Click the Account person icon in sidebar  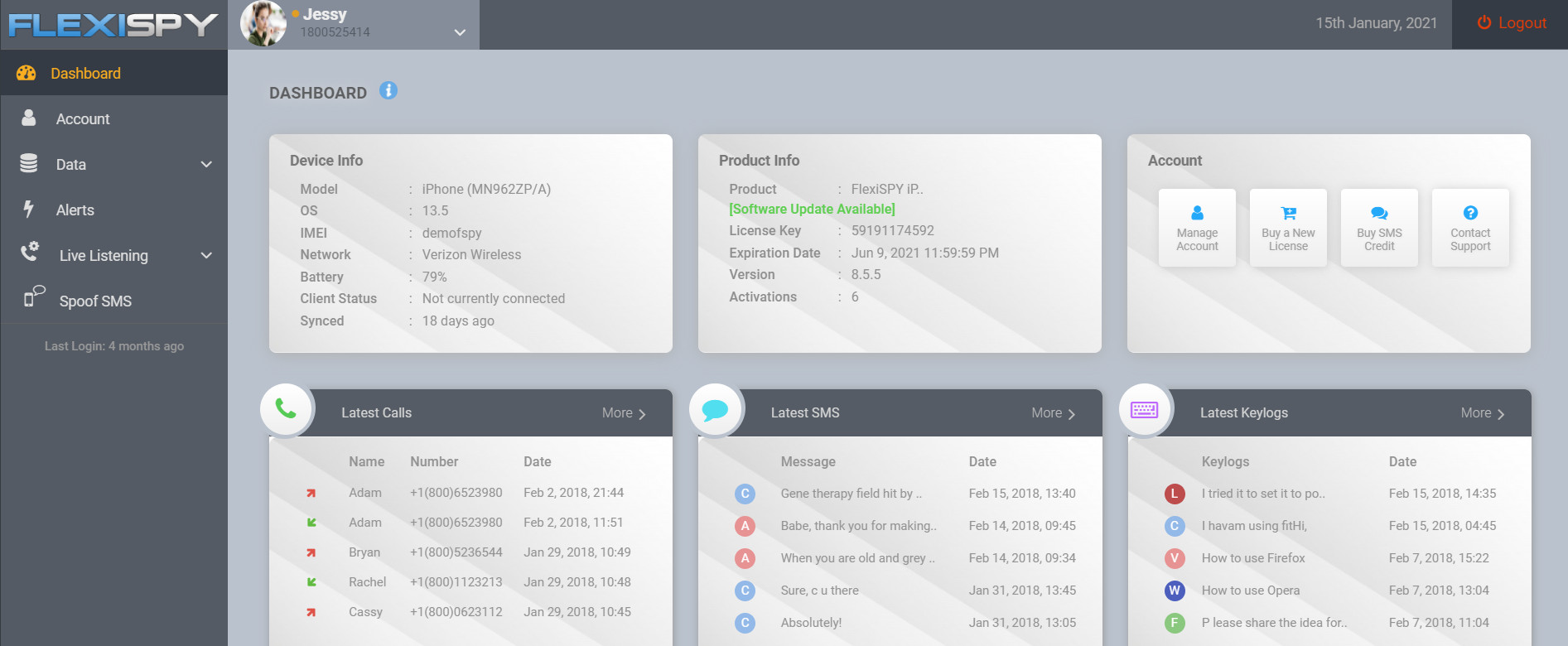[x=29, y=118]
